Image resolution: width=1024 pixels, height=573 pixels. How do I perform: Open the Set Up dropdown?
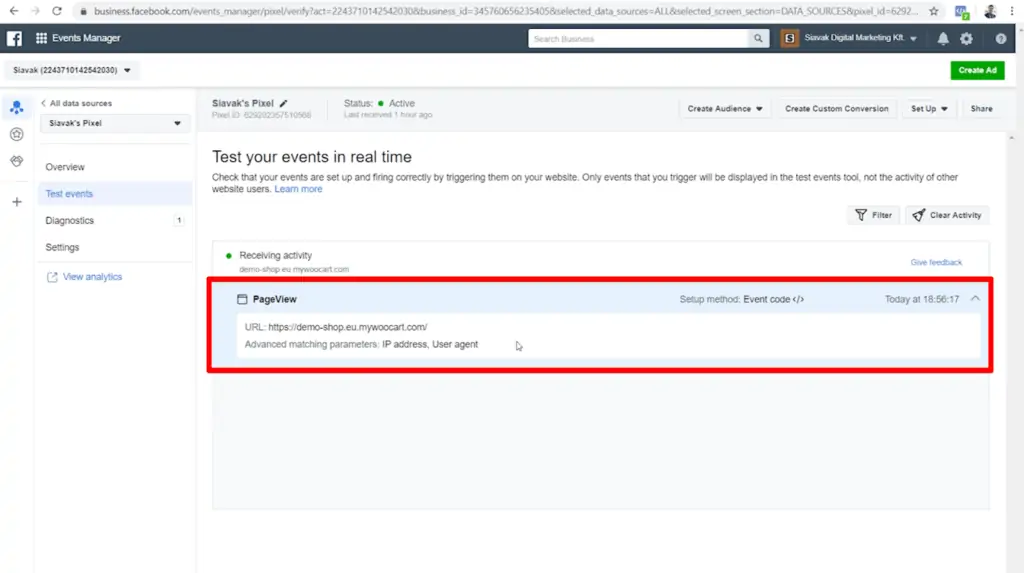929,108
